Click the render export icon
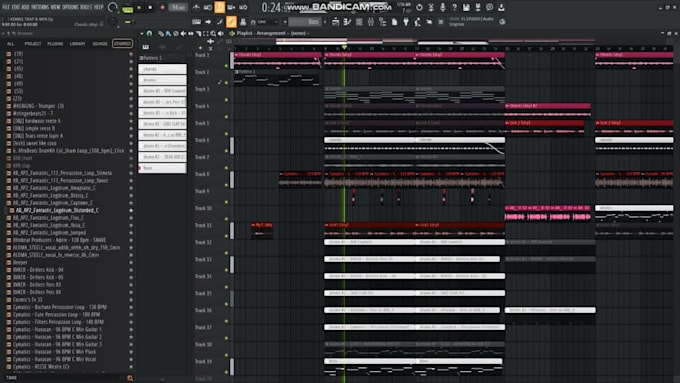Screen dimensions: 680x383 [477, 7]
